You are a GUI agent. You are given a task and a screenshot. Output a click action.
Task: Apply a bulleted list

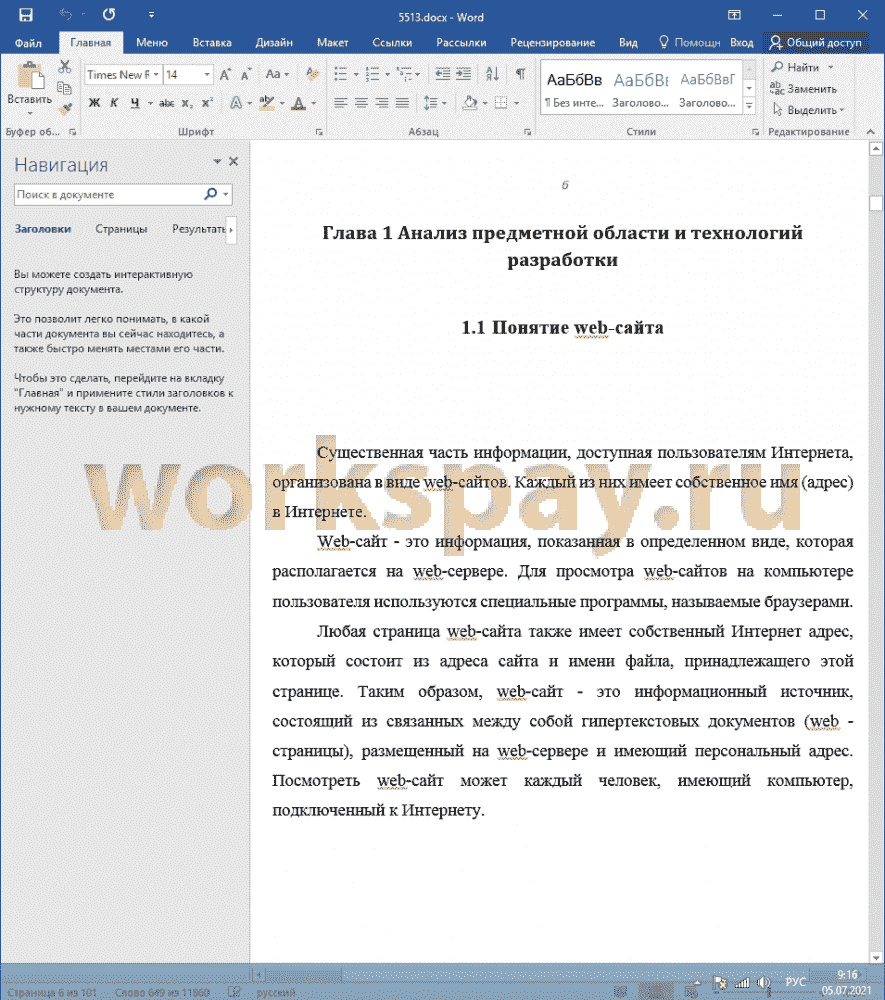point(341,75)
